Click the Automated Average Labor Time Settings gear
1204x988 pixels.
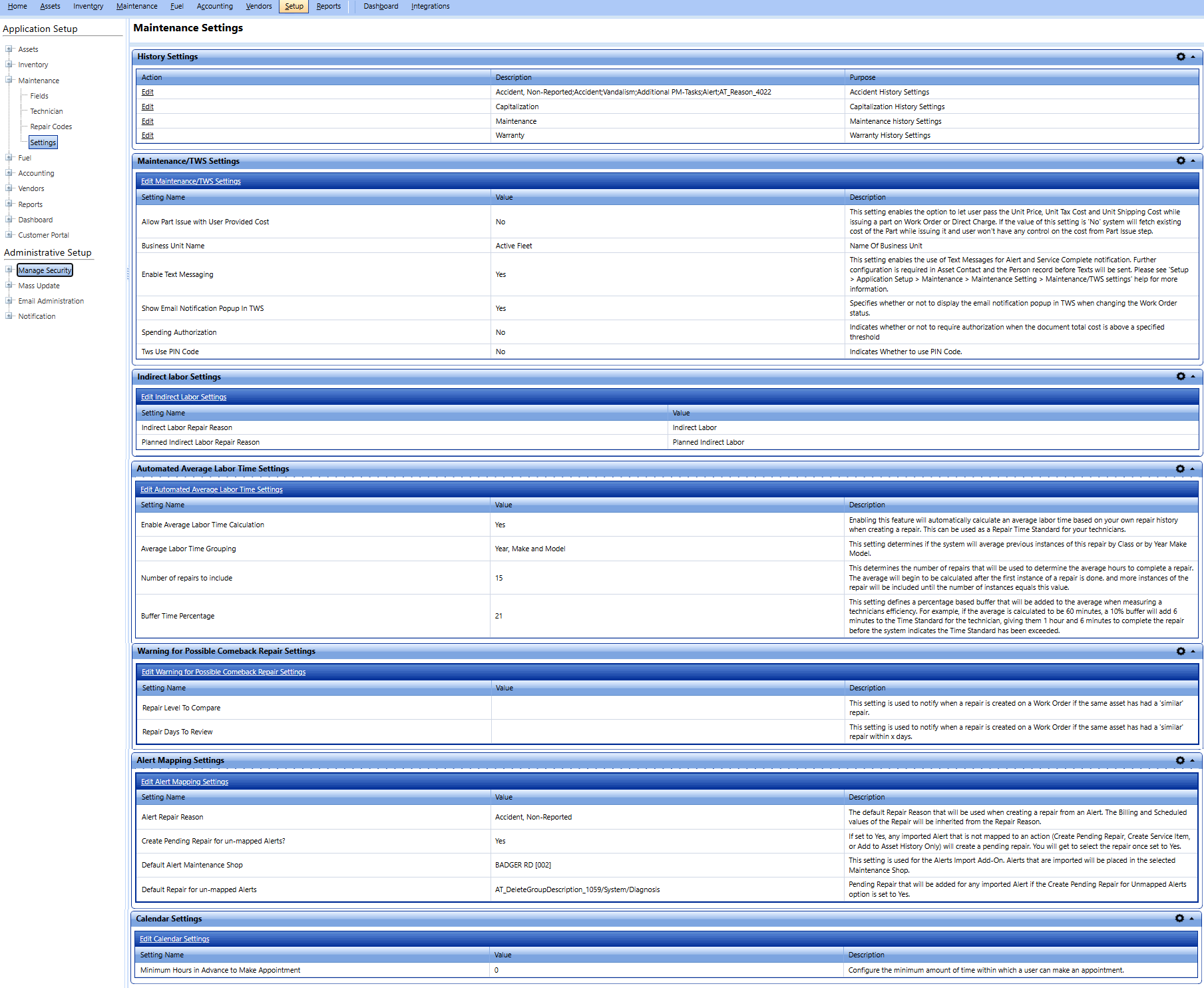pos(1181,468)
